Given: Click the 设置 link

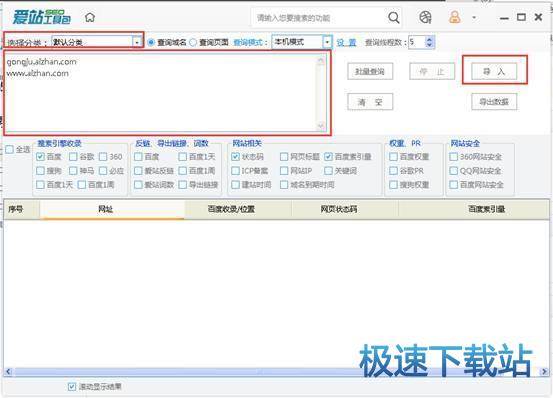Looking at the screenshot, I should coord(346,43).
